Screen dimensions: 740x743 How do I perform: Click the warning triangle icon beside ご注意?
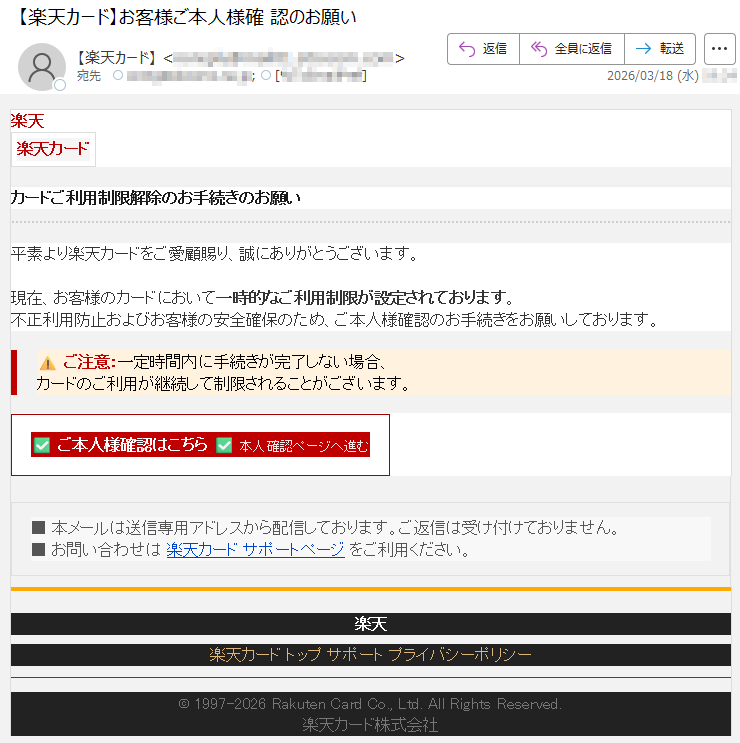click(47, 363)
